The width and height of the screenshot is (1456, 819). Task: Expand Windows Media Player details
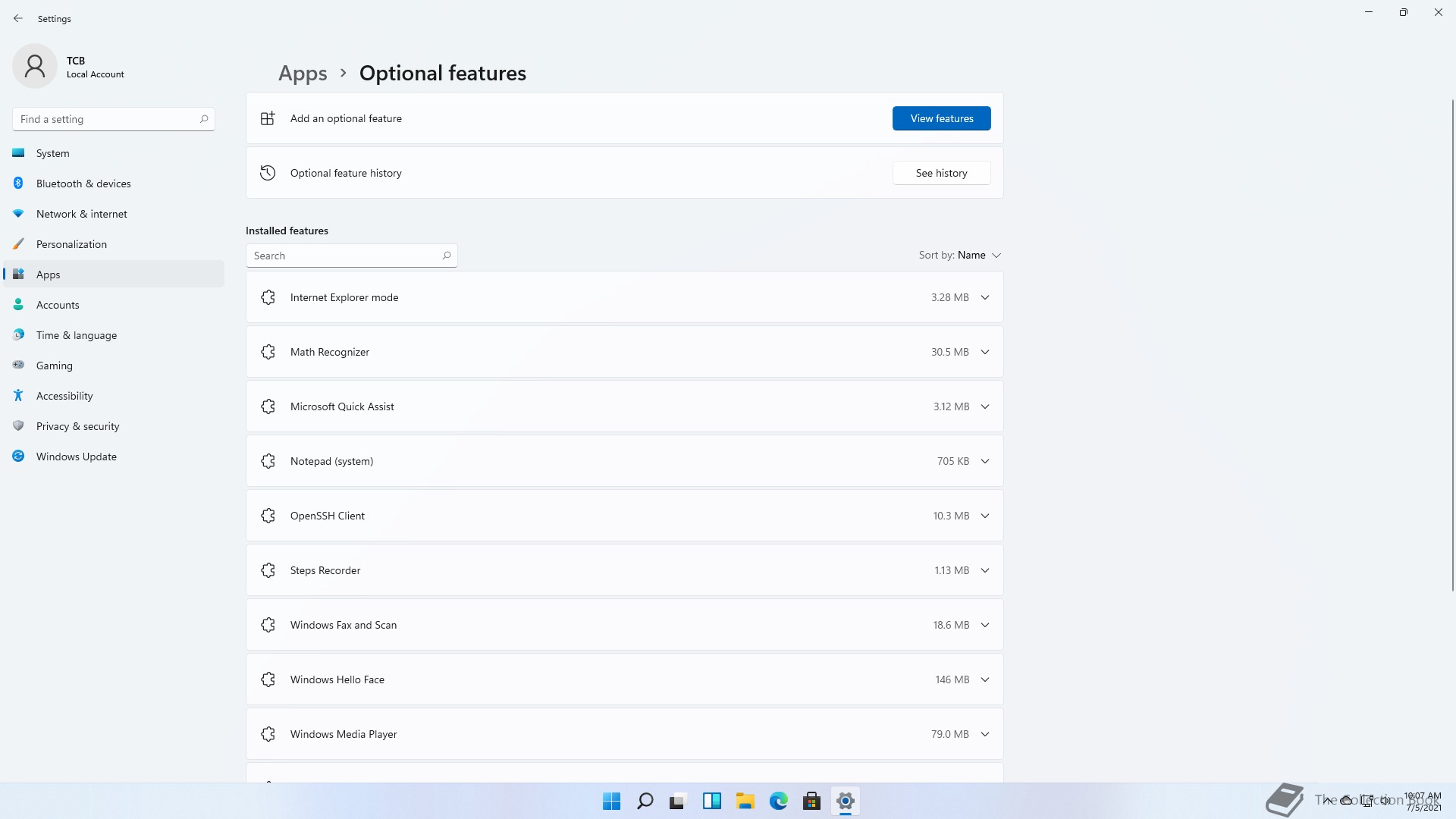(985, 734)
